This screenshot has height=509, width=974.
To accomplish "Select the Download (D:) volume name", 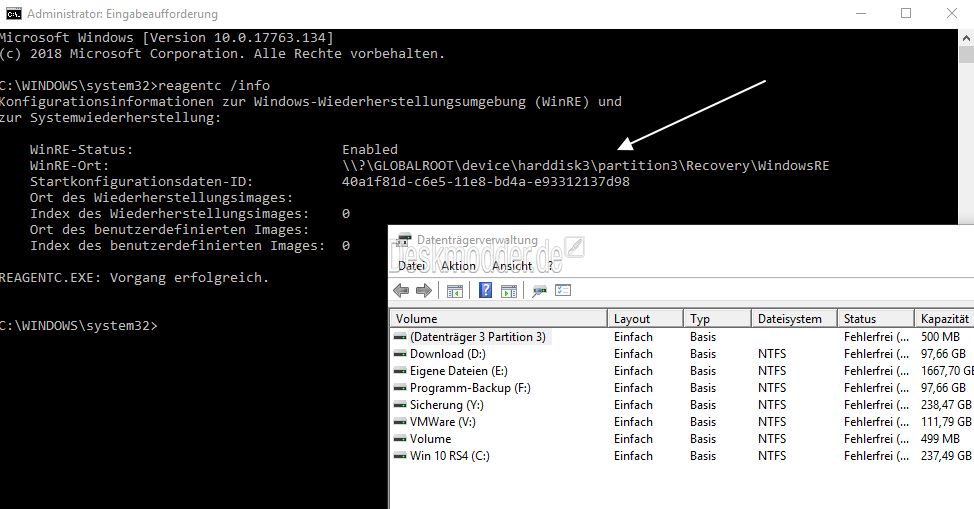I will pos(447,354).
